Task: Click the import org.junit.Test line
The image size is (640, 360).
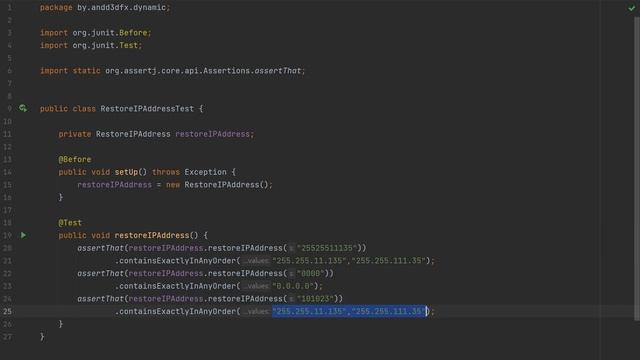Action: [x=91, y=45]
